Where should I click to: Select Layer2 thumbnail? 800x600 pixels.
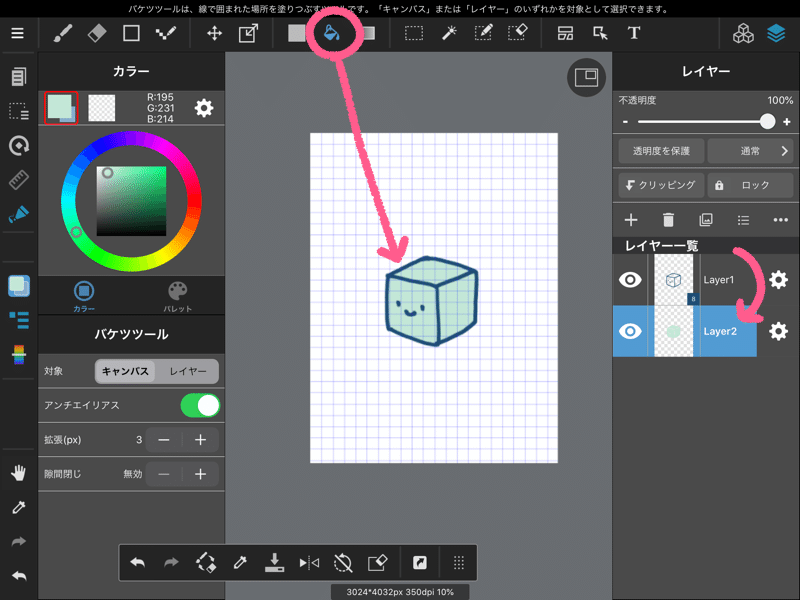coord(673,331)
